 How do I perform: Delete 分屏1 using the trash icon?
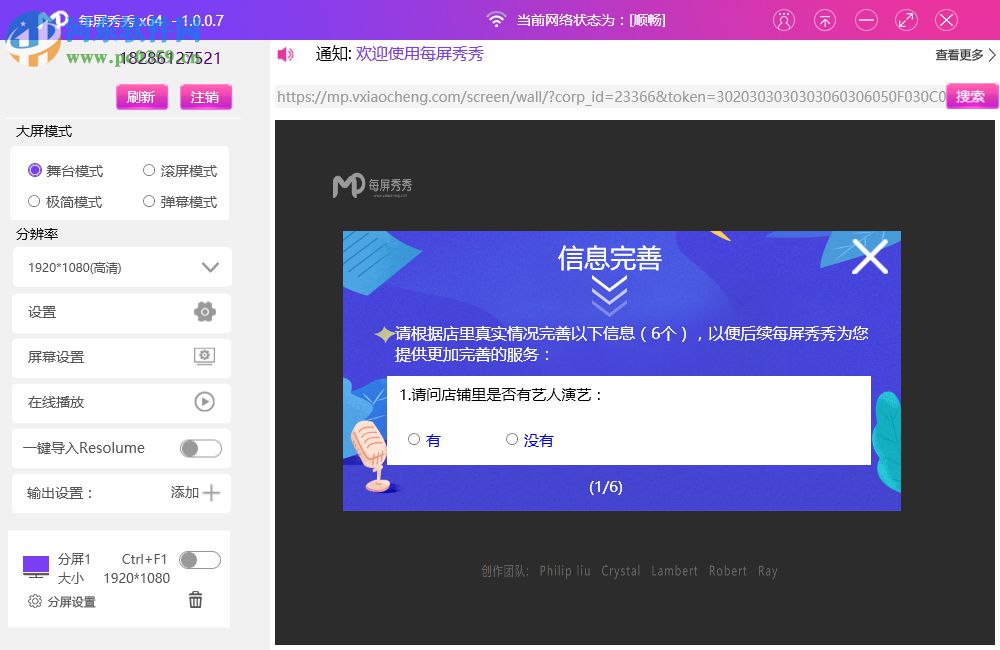tap(195, 599)
